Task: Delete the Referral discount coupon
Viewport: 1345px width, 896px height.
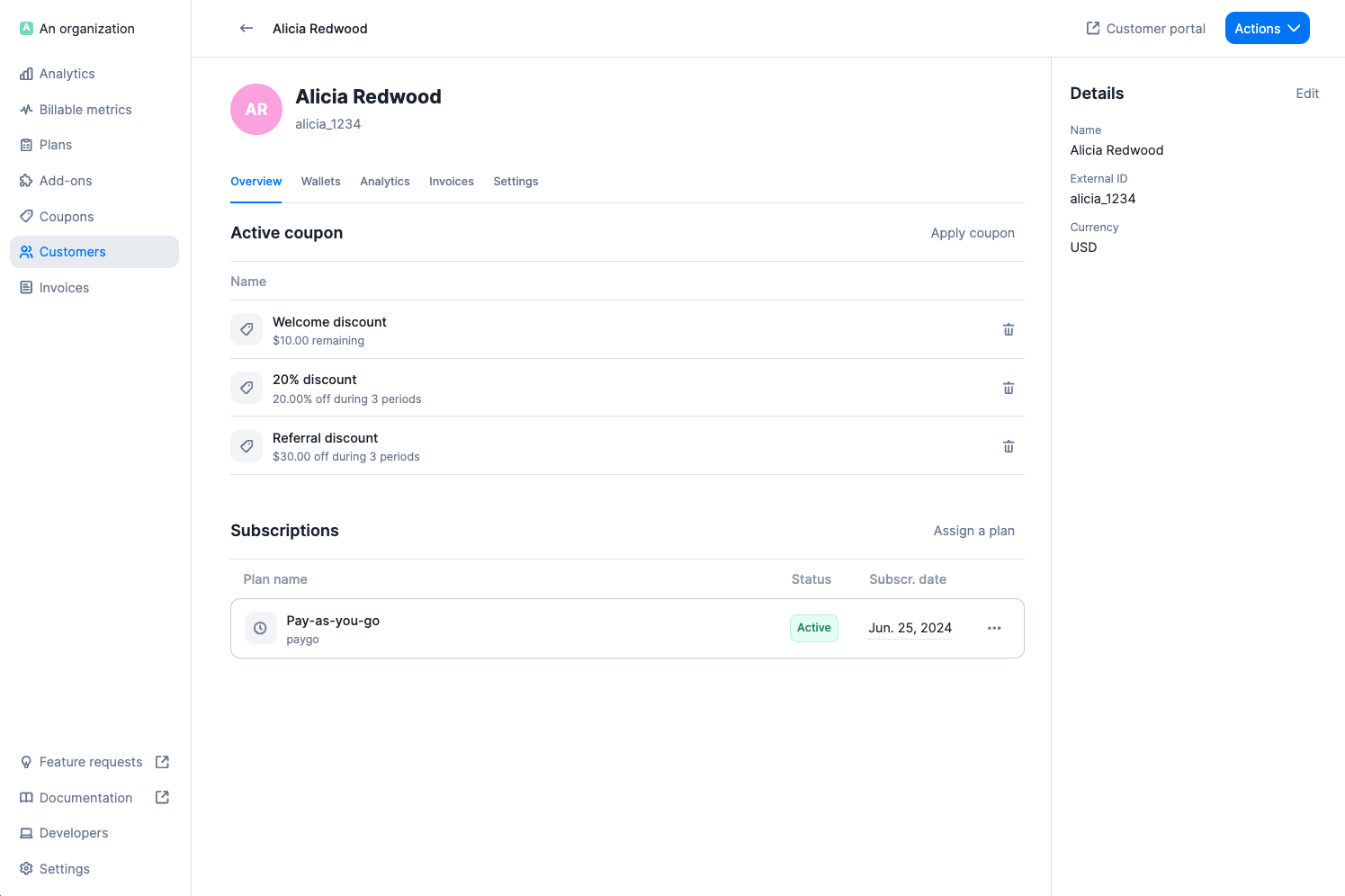Action: 1009,446
